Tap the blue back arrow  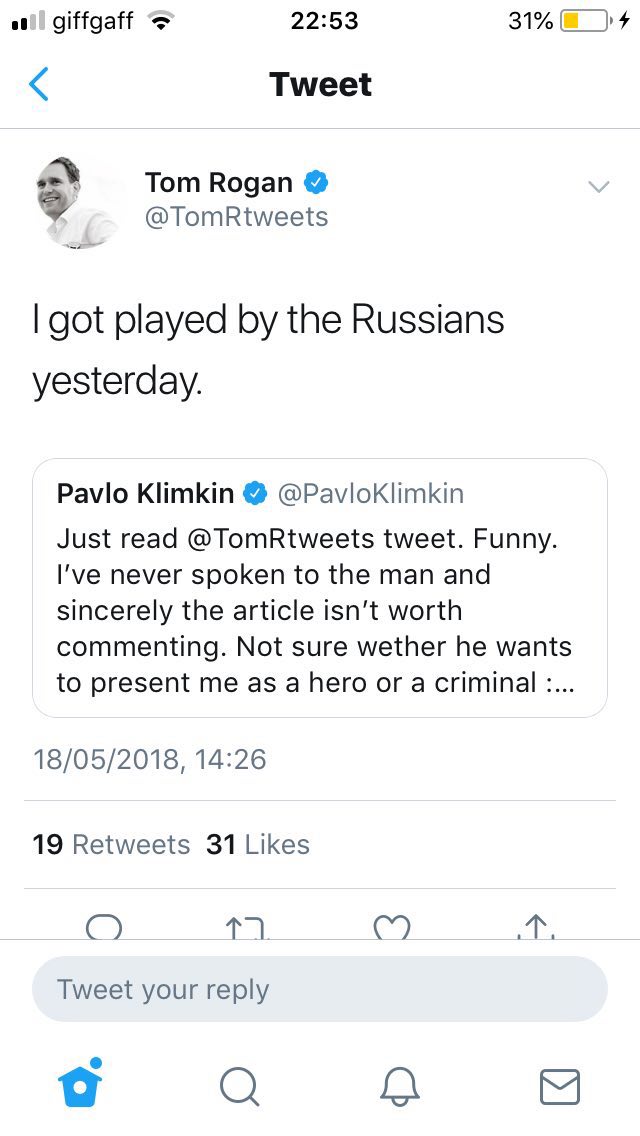pyautogui.click(x=38, y=84)
